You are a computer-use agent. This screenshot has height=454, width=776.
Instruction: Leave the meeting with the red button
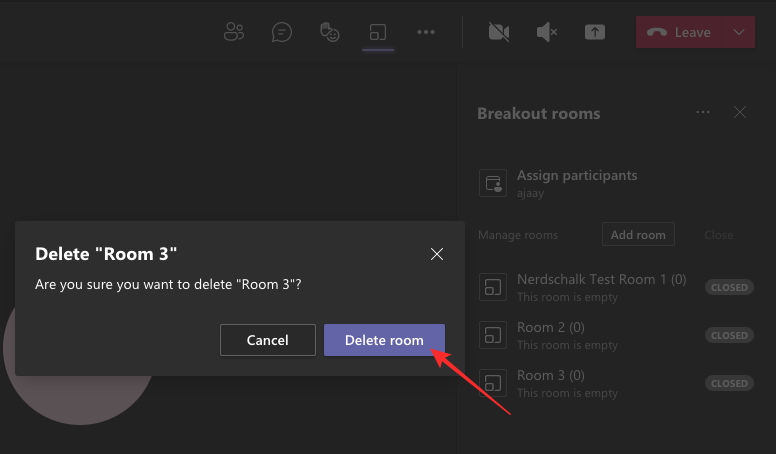(x=678, y=32)
